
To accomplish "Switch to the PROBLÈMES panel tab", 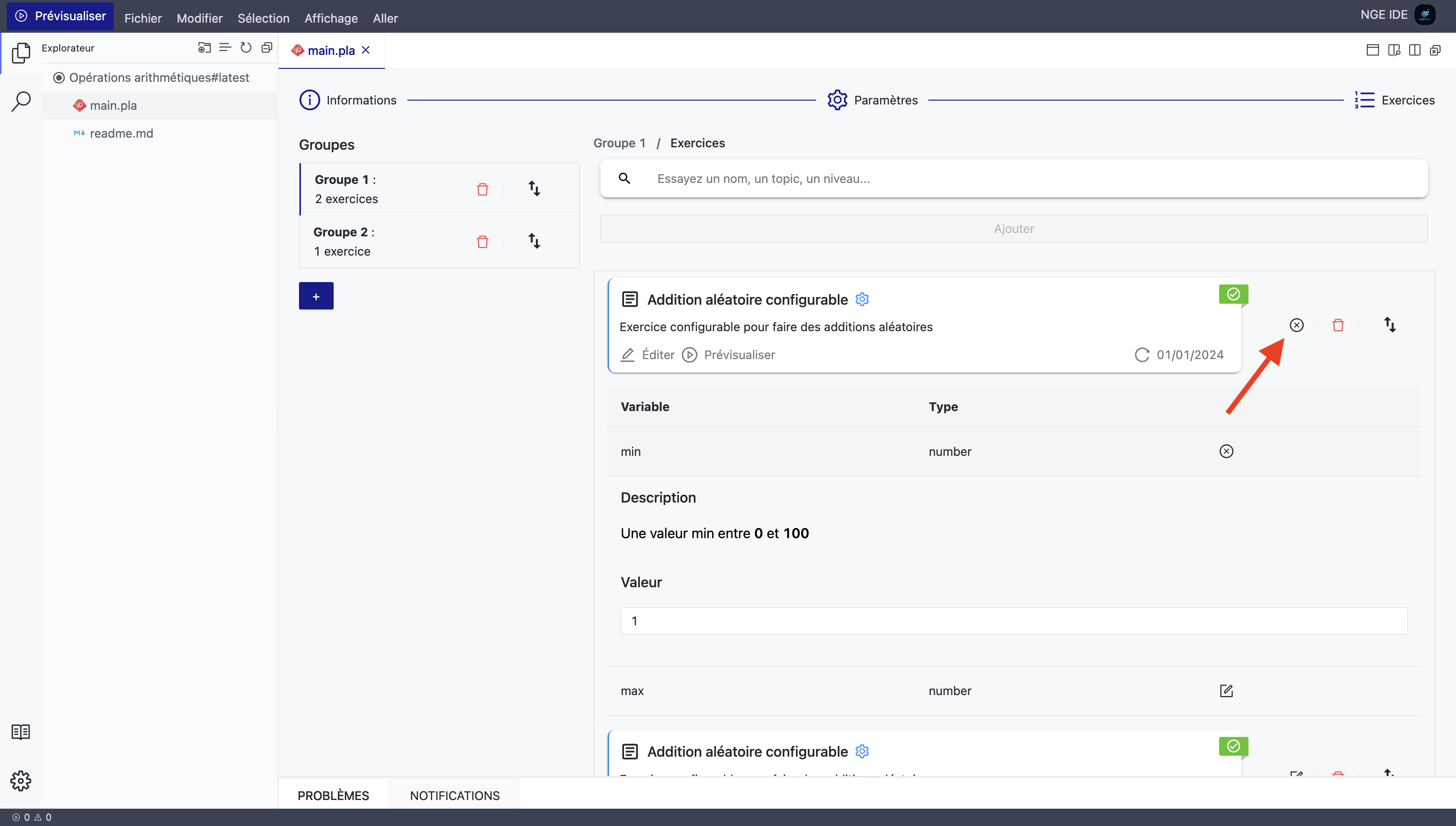I will [333, 795].
